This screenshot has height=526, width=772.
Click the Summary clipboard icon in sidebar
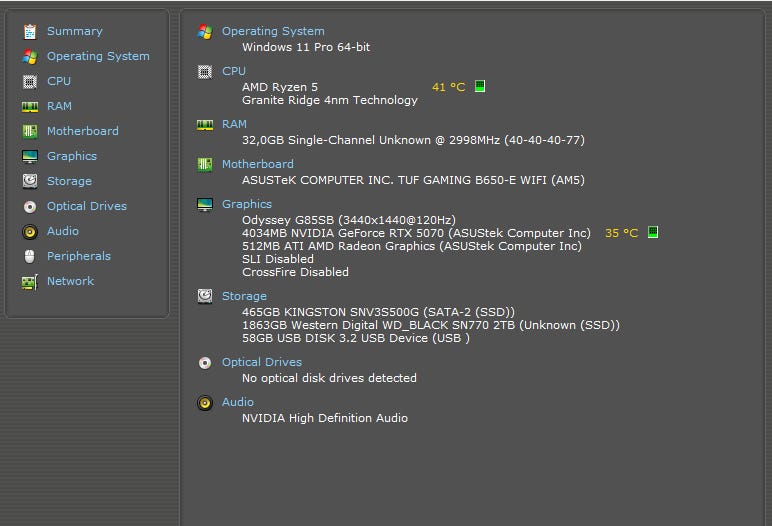pyautogui.click(x=30, y=32)
